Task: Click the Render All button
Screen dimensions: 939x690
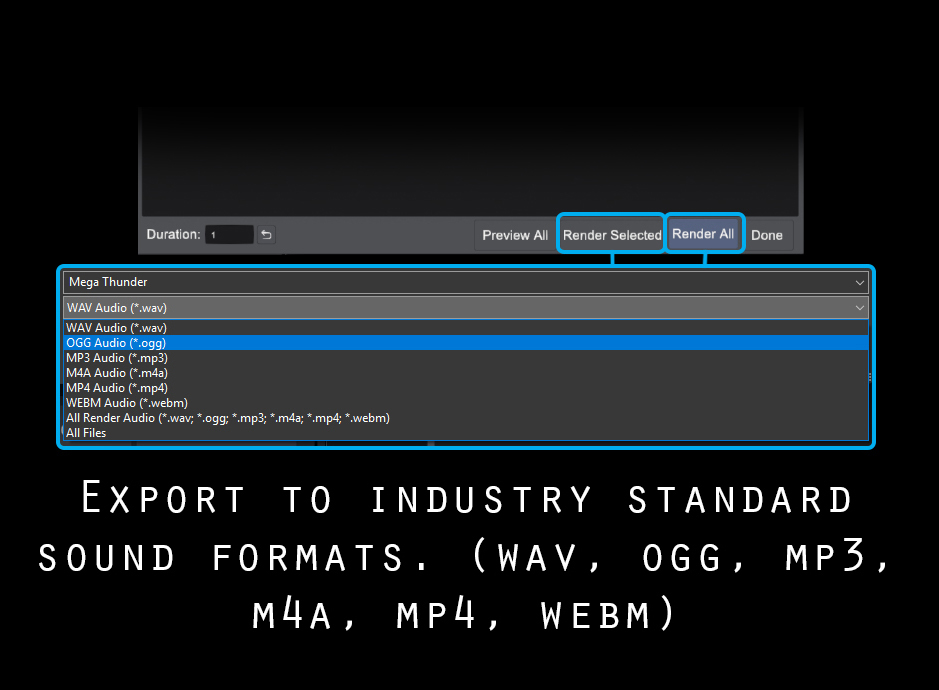Action: coord(703,234)
